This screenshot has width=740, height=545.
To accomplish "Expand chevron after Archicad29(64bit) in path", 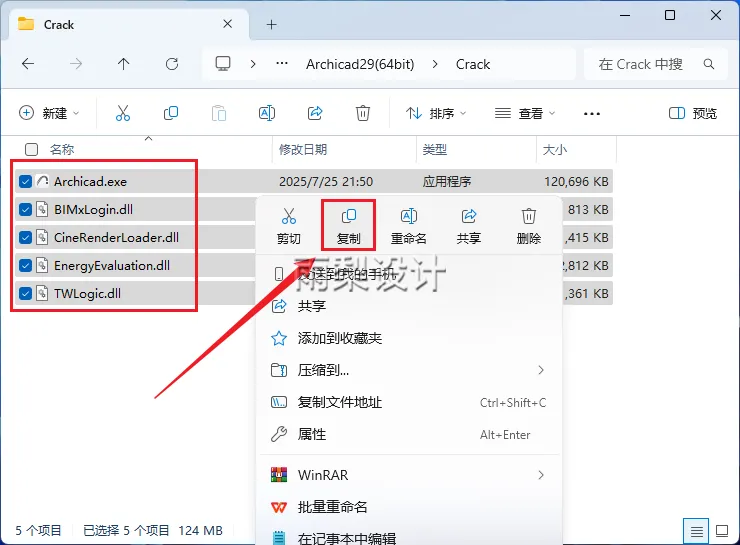I will tap(435, 64).
